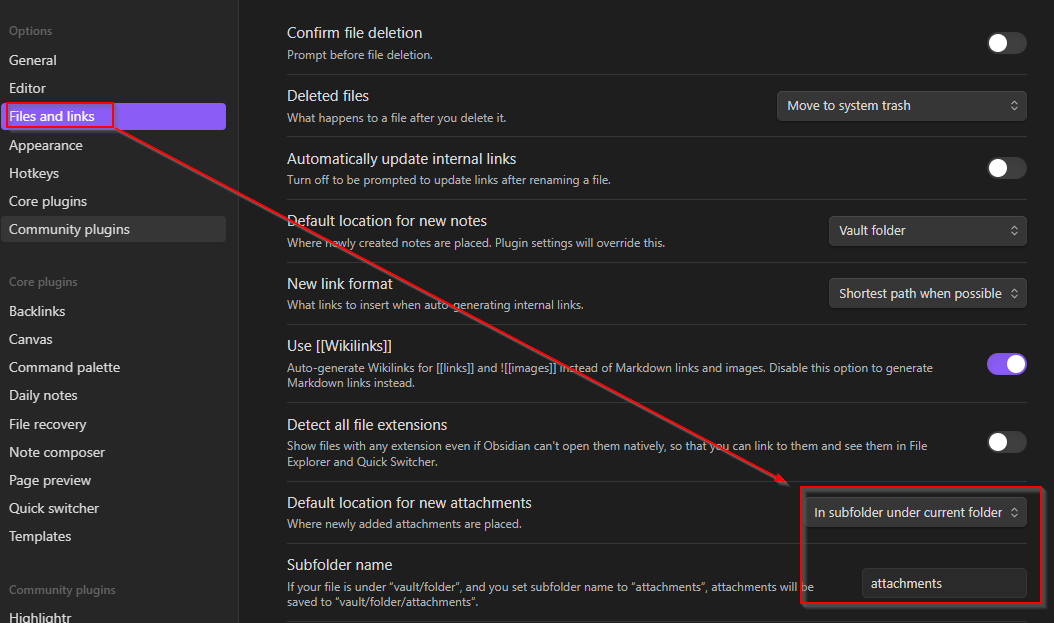Select Templates in the Core plugins list

tap(40, 537)
